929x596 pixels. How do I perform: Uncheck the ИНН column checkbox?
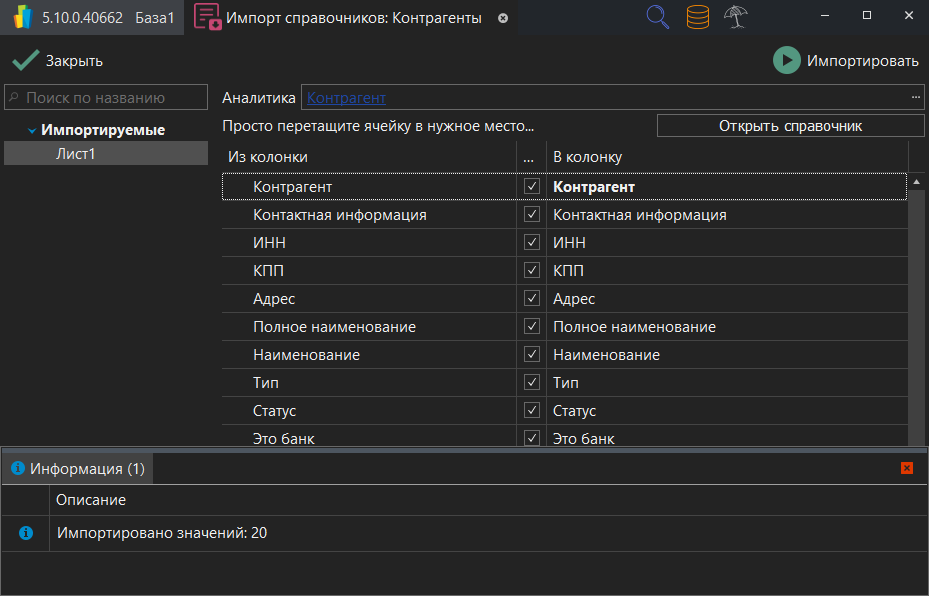click(532, 243)
